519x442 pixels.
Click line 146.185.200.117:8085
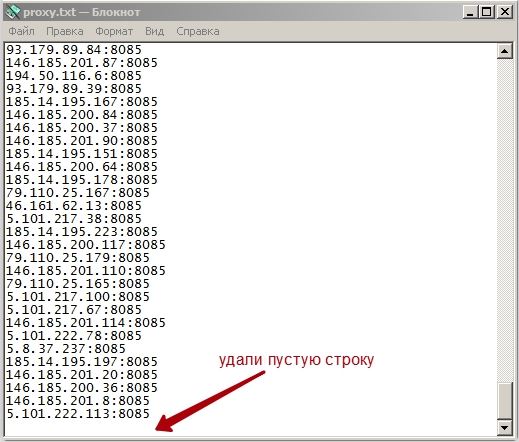(x=86, y=245)
